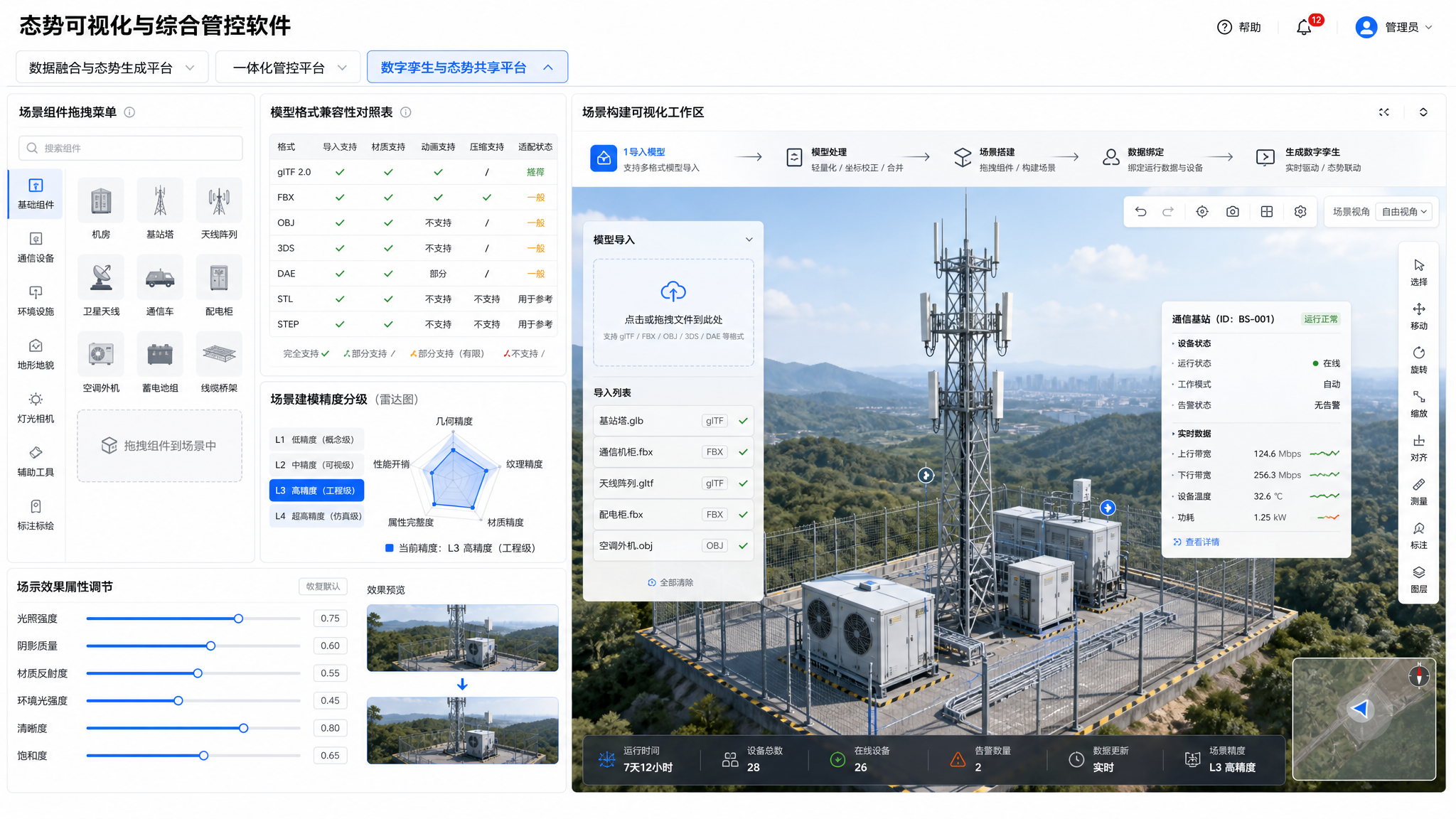Click the 光照强度 slider handle
1456x819 pixels.
[x=239, y=619]
